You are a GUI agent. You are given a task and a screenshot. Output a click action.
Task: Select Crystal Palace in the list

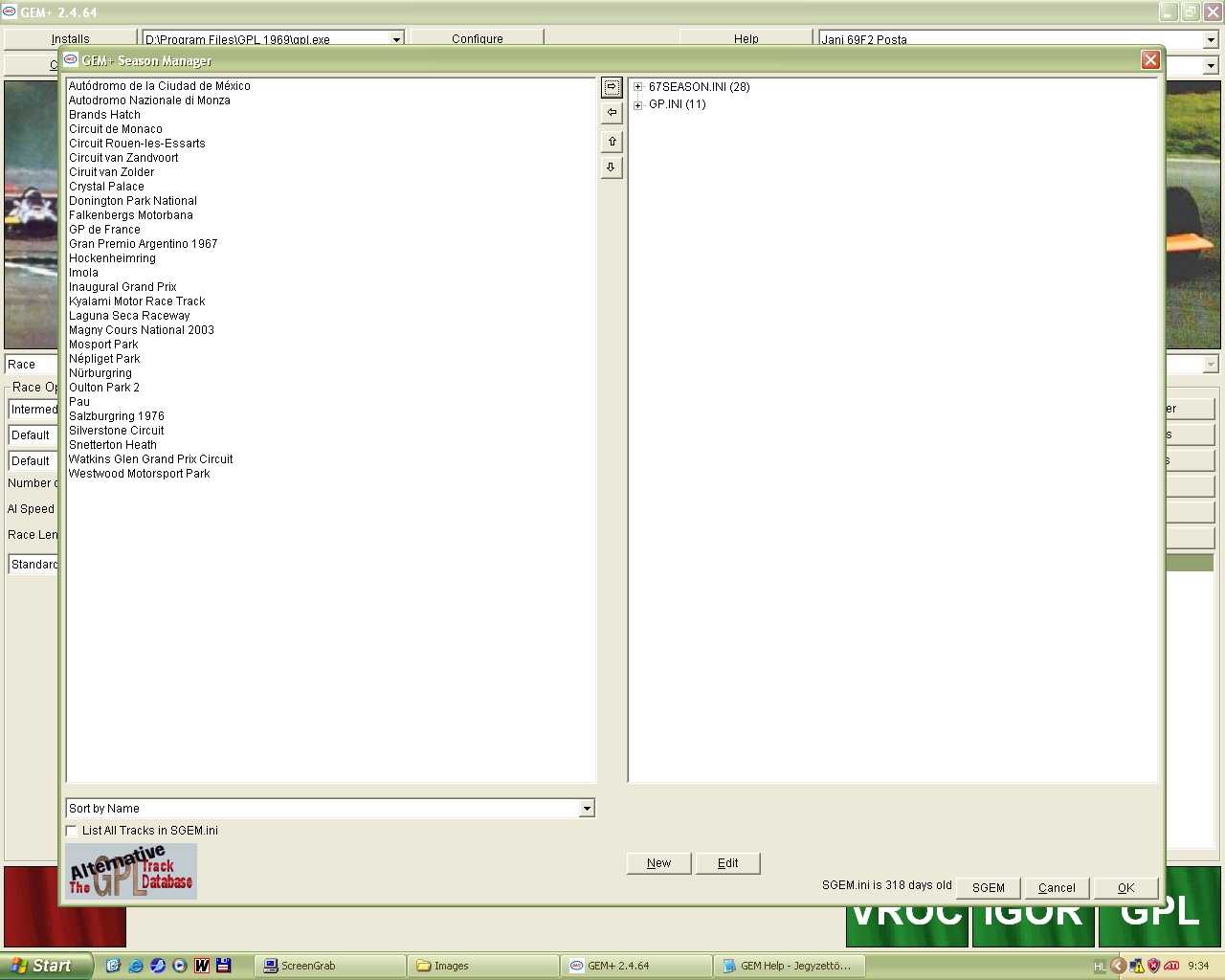click(x=106, y=187)
